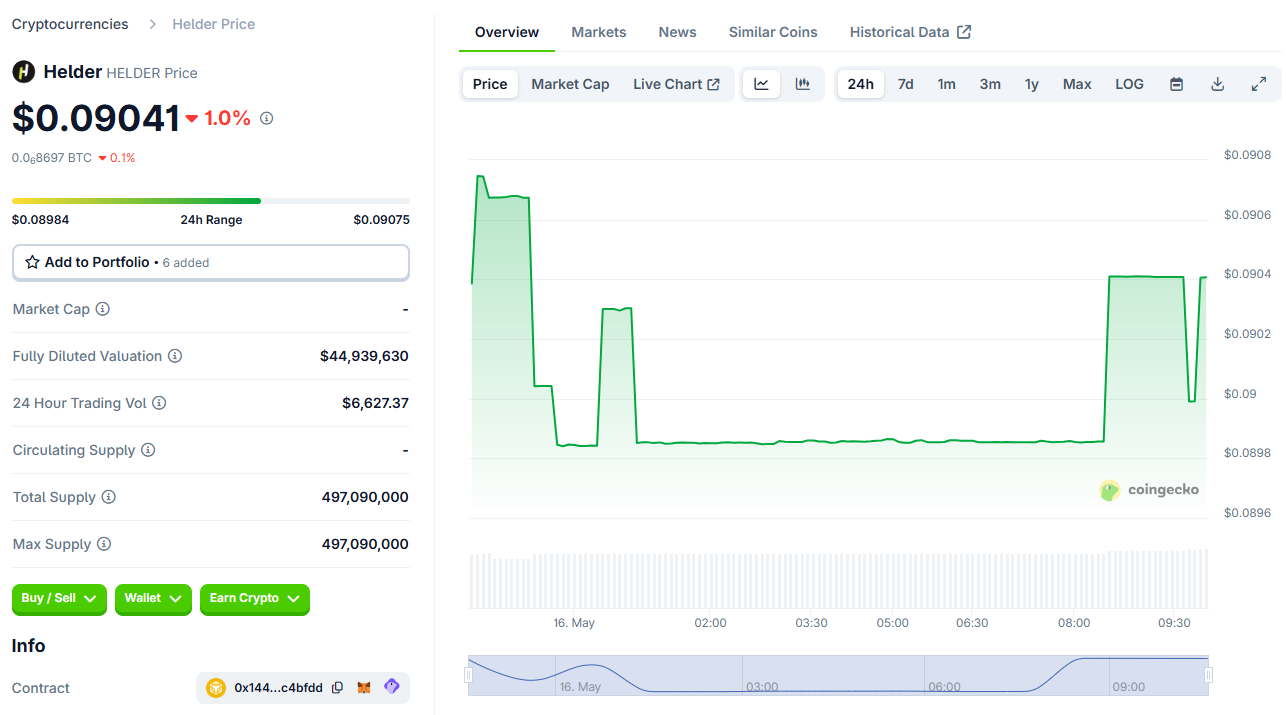Add token to MetaMask fox icon

(365, 688)
